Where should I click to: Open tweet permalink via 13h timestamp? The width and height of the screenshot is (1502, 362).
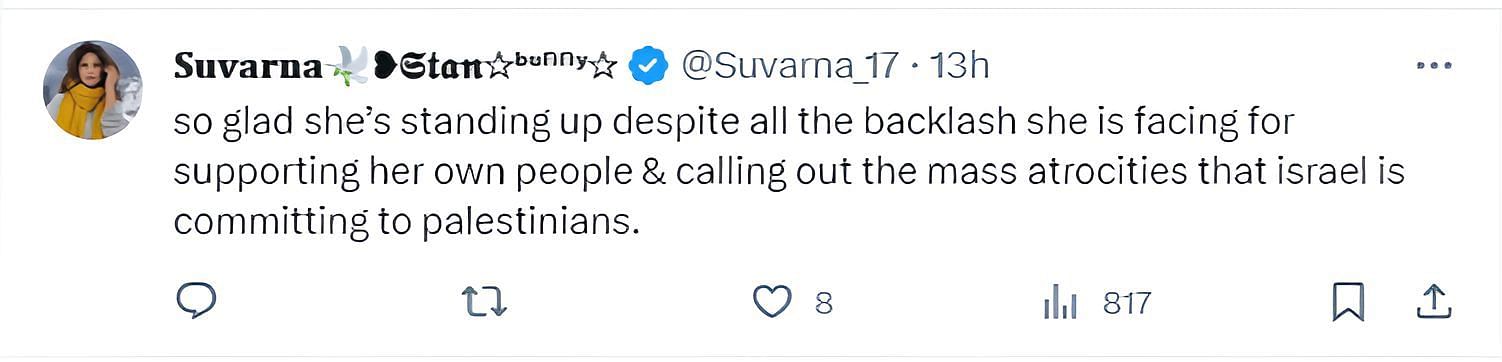click(x=959, y=67)
